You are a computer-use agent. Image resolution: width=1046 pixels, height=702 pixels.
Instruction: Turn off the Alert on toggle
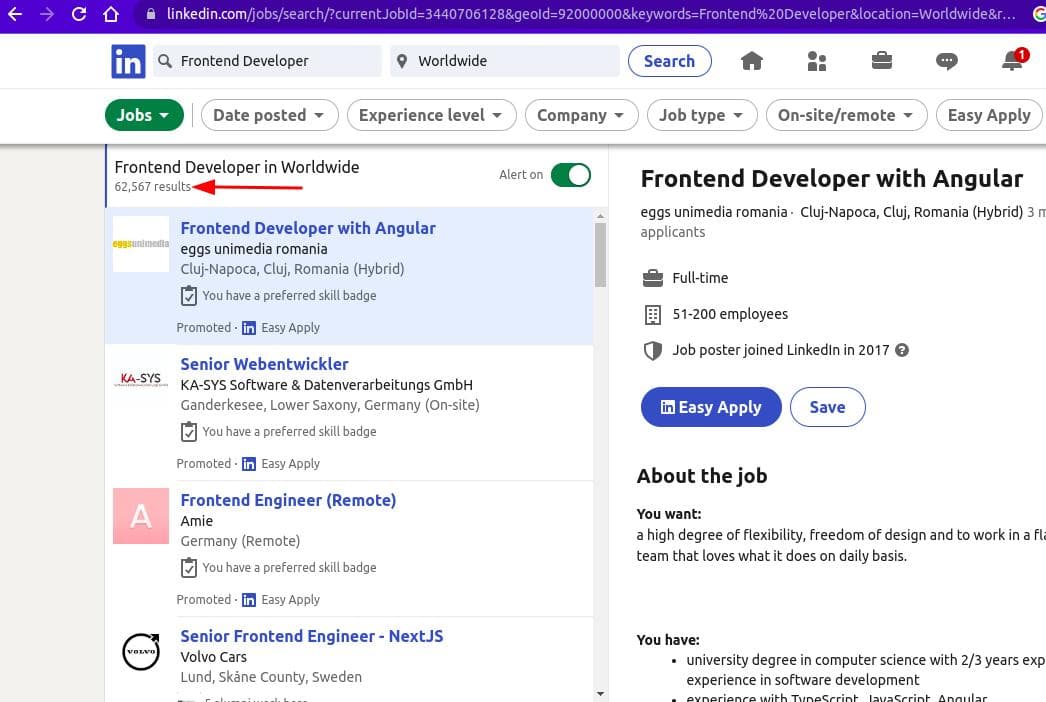(x=571, y=175)
